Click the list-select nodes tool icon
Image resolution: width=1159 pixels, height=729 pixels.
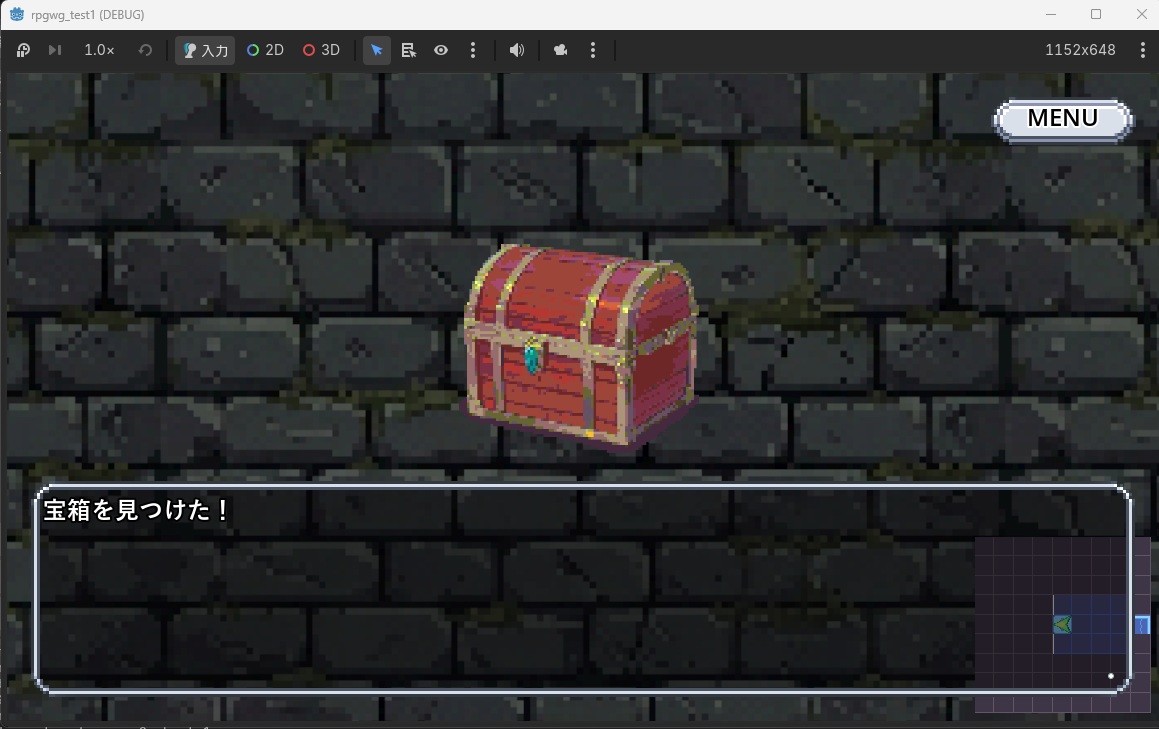pyautogui.click(x=409, y=50)
